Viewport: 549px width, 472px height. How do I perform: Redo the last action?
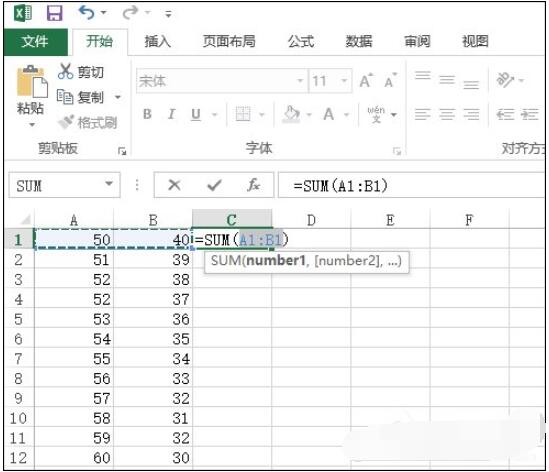pos(130,13)
